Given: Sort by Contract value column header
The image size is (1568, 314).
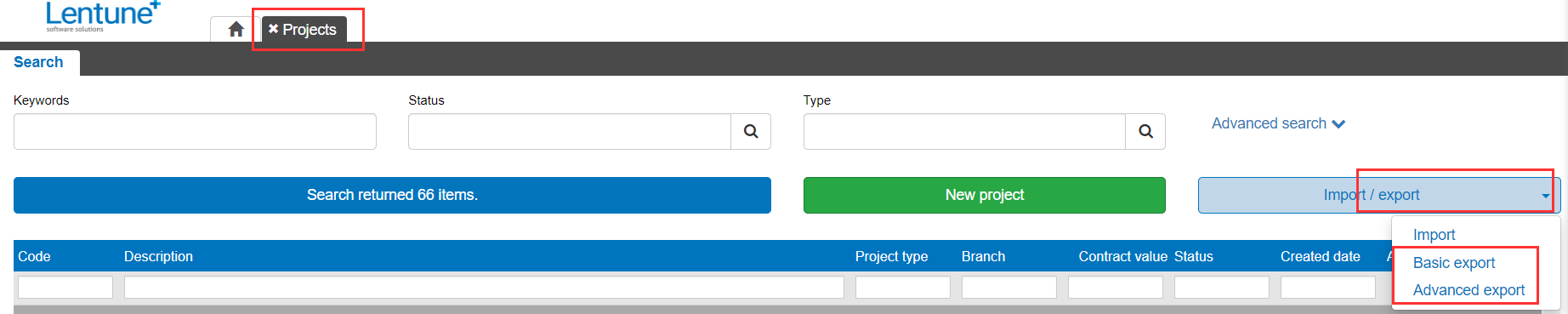Looking at the screenshot, I should 1122,256.
